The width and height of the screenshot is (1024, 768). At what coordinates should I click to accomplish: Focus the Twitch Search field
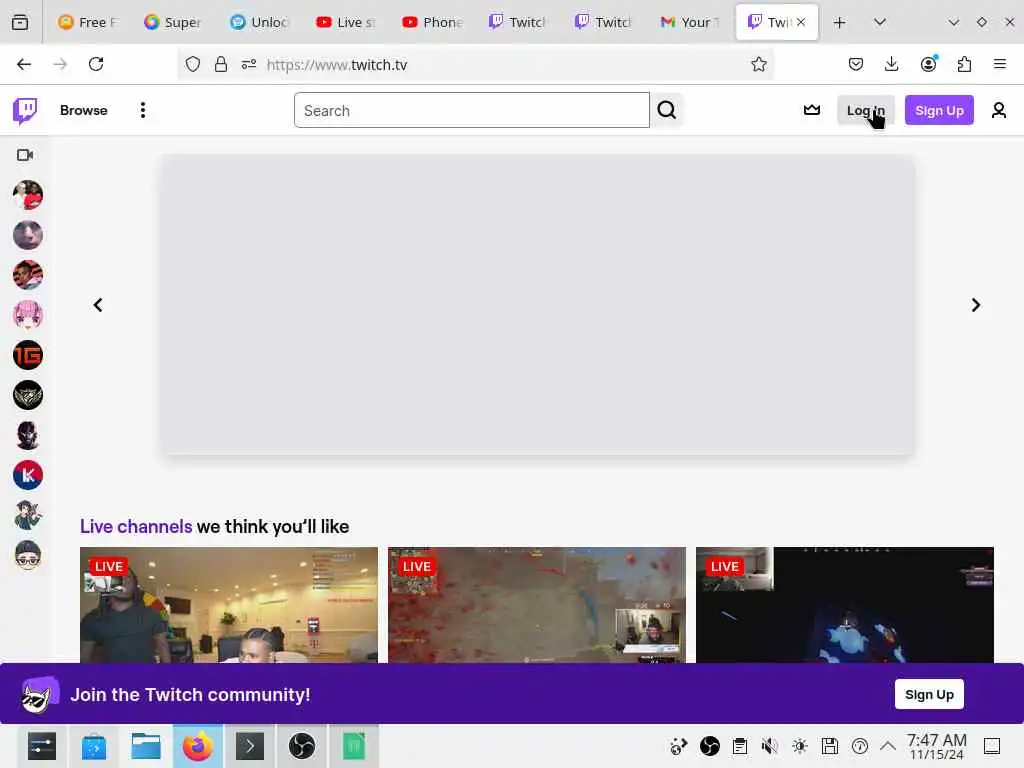point(472,110)
